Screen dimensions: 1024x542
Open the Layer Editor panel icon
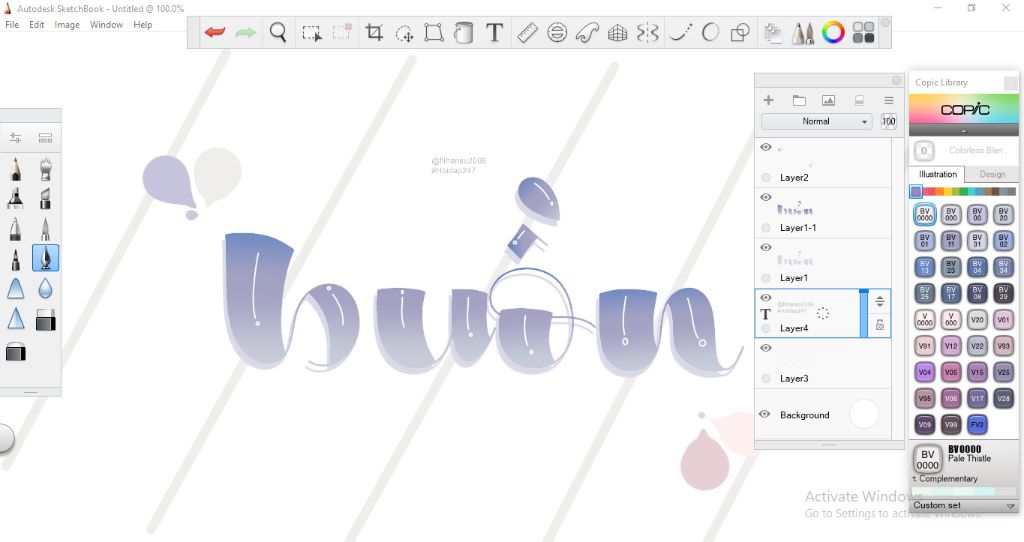[x=773, y=33]
